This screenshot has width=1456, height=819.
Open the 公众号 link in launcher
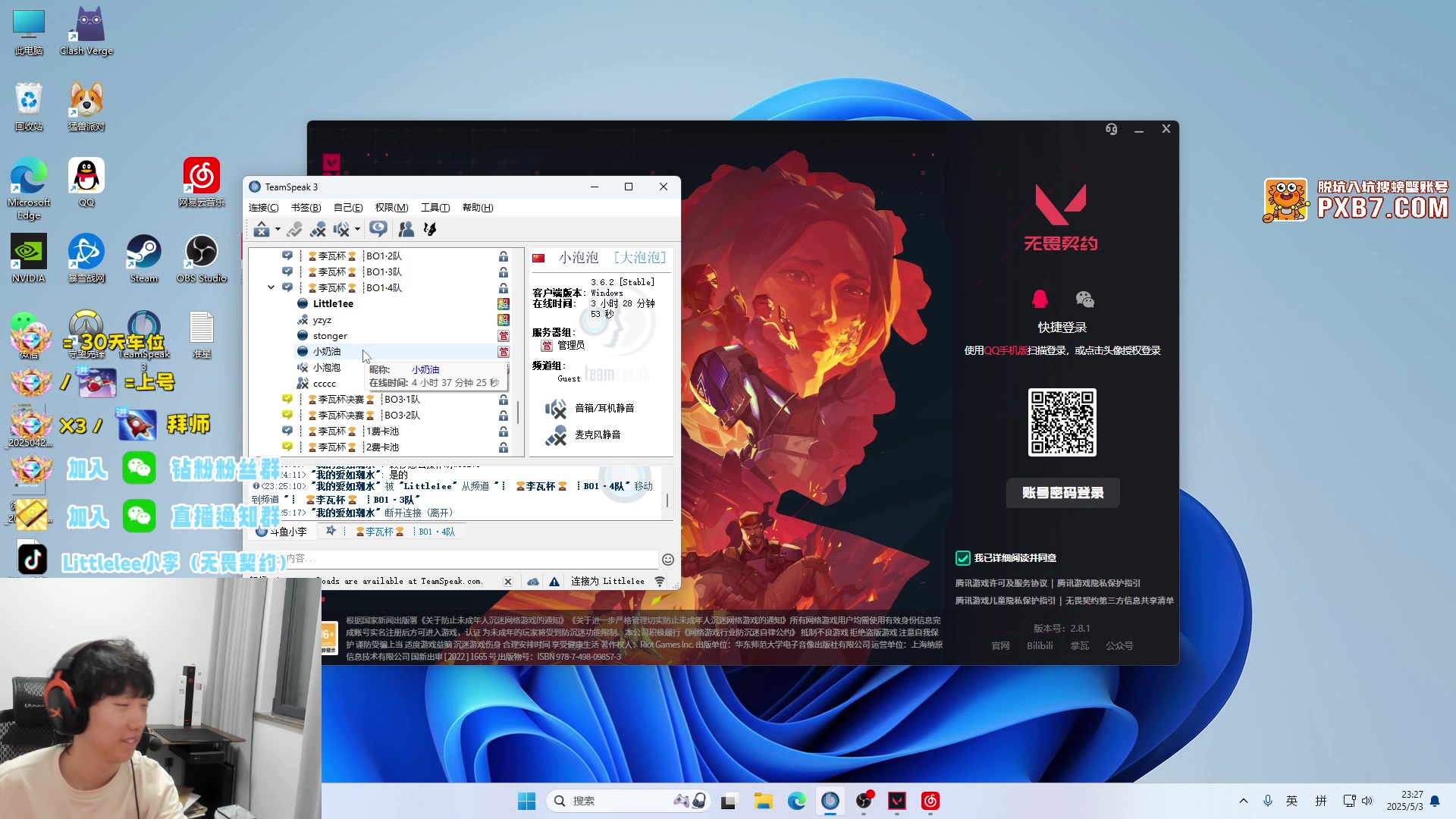pos(1119,646)
